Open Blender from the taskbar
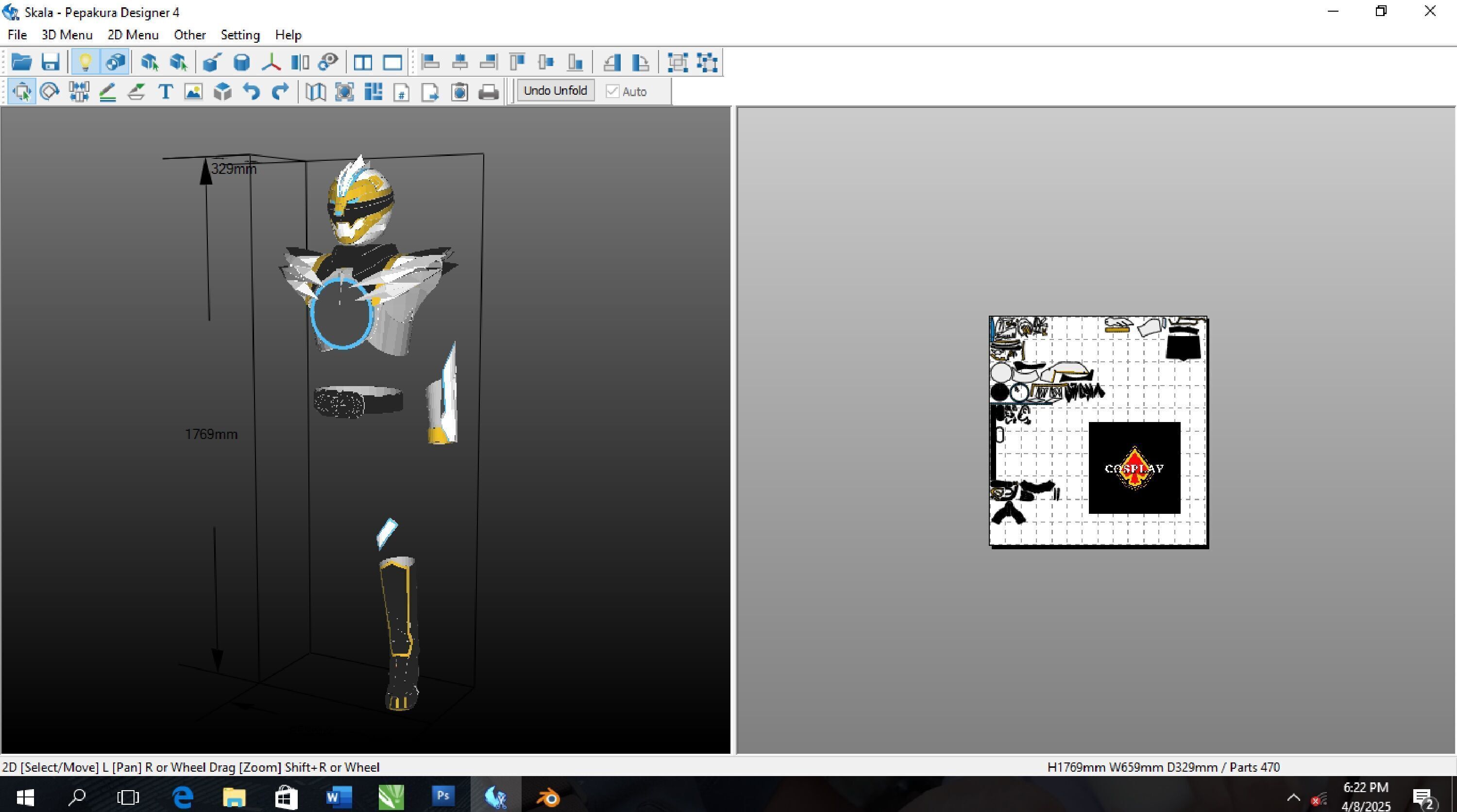1457x812 pixels. 547,797
